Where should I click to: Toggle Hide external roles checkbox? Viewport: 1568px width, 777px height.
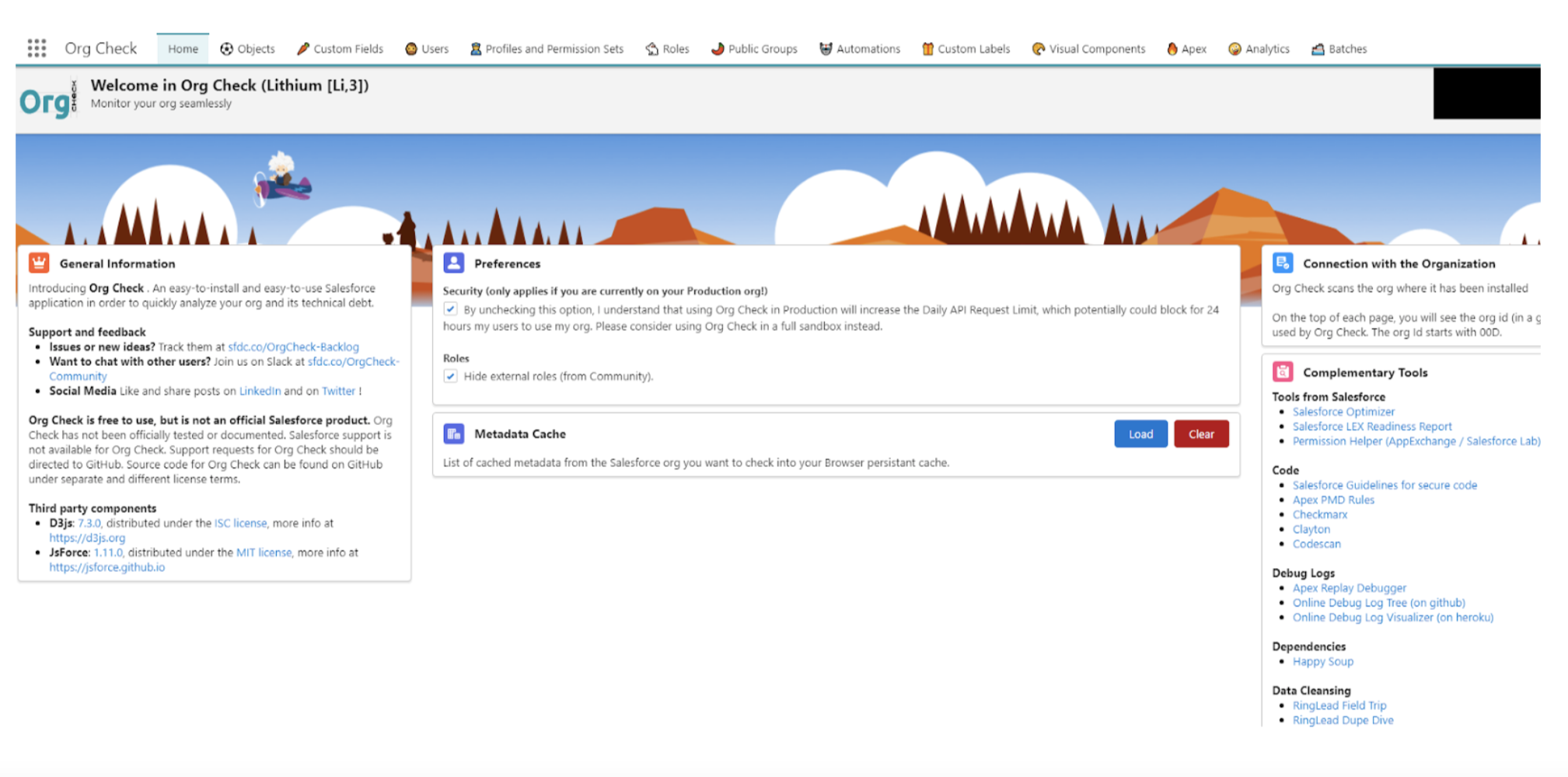pyautogui.click(x=450, y=376)
